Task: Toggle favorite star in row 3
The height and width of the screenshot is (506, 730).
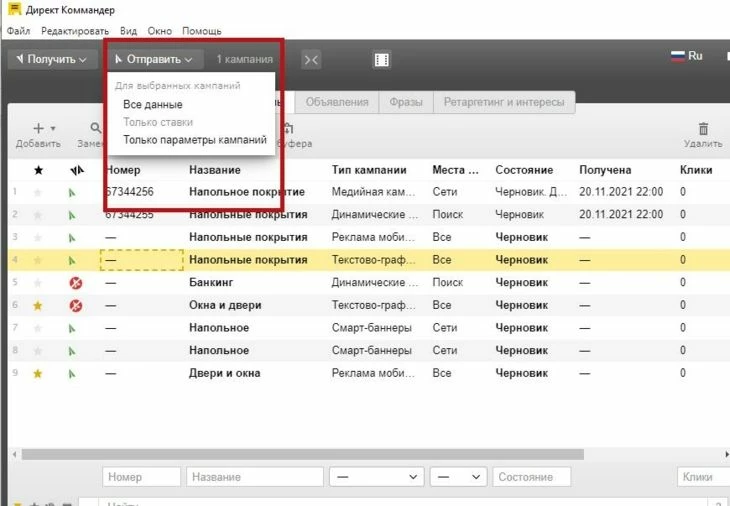Action: pyautogui.click(x=38, y=238)
